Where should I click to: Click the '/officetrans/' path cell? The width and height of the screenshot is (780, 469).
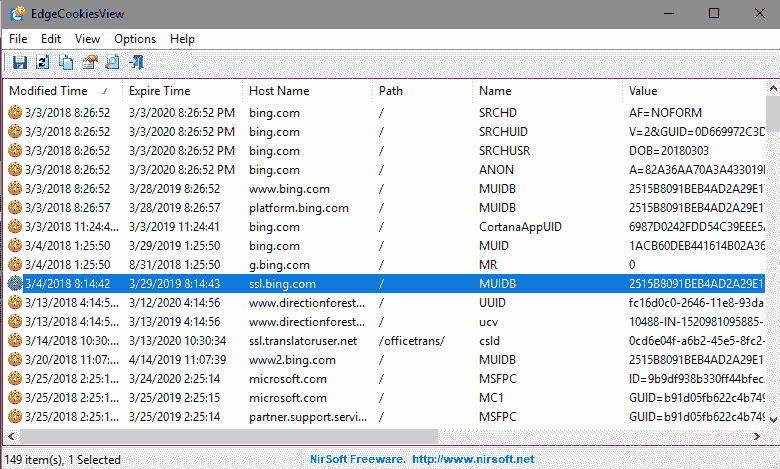(411, 341)
